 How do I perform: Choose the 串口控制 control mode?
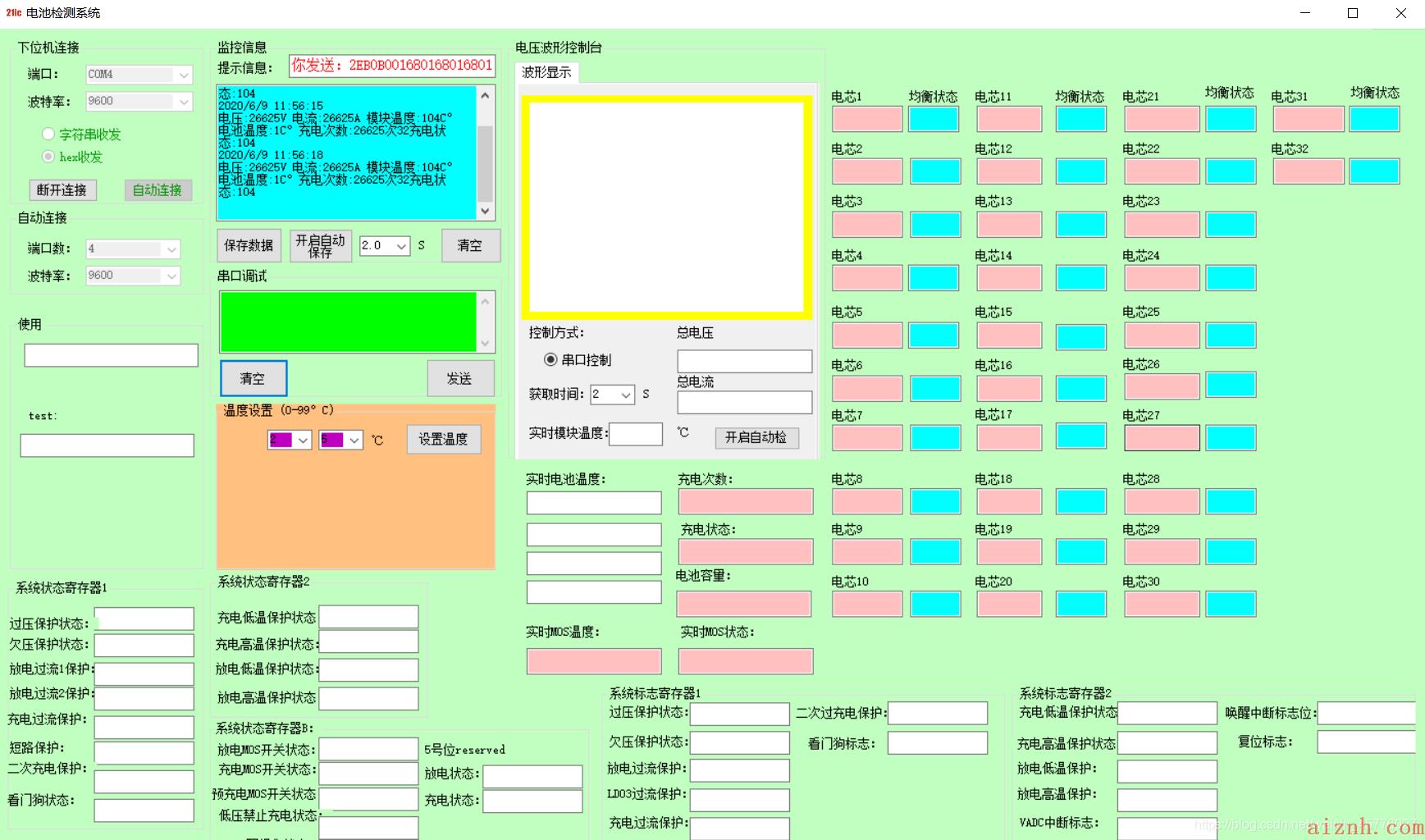pos(550,359)
